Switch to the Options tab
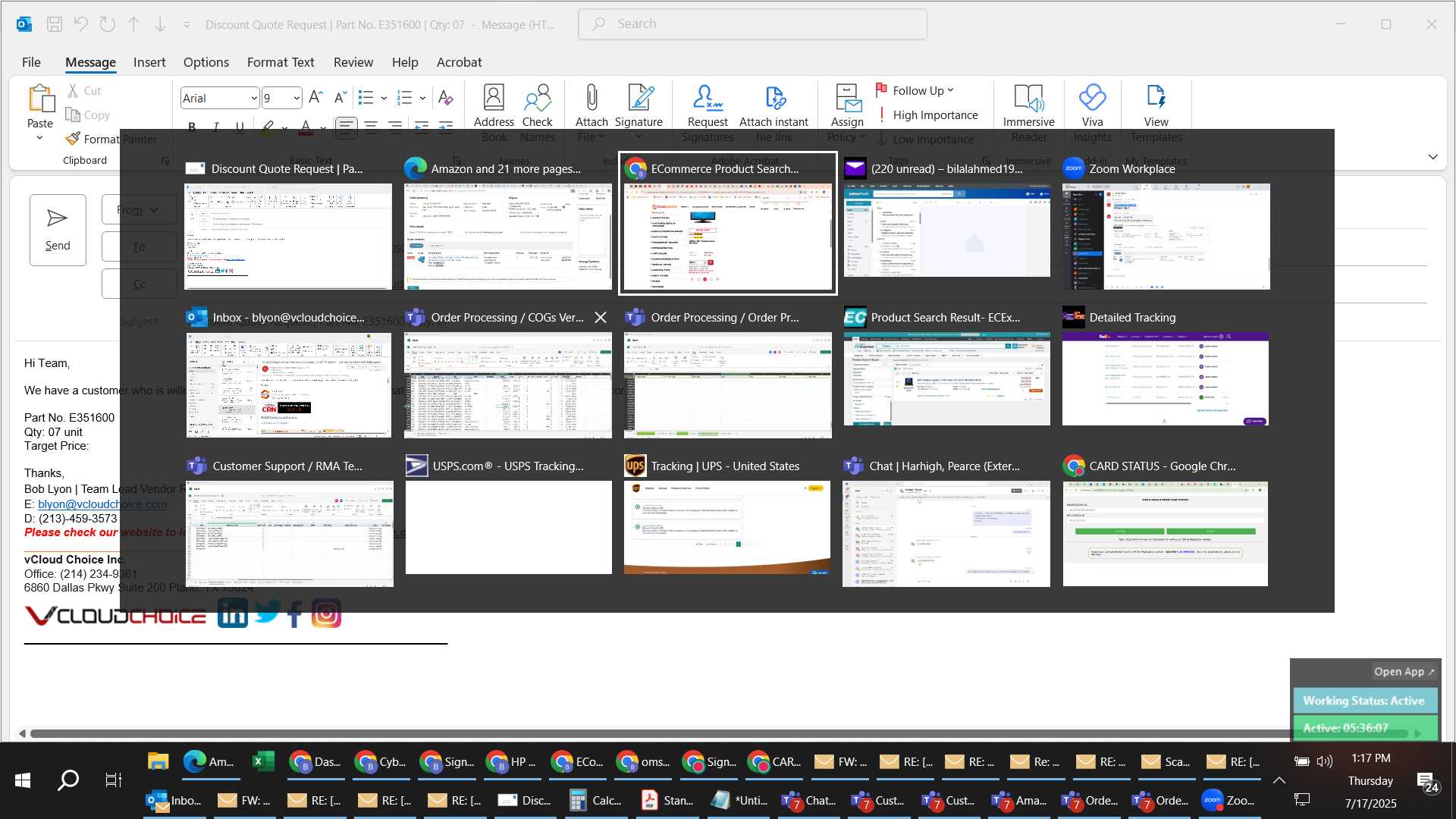 206,62
